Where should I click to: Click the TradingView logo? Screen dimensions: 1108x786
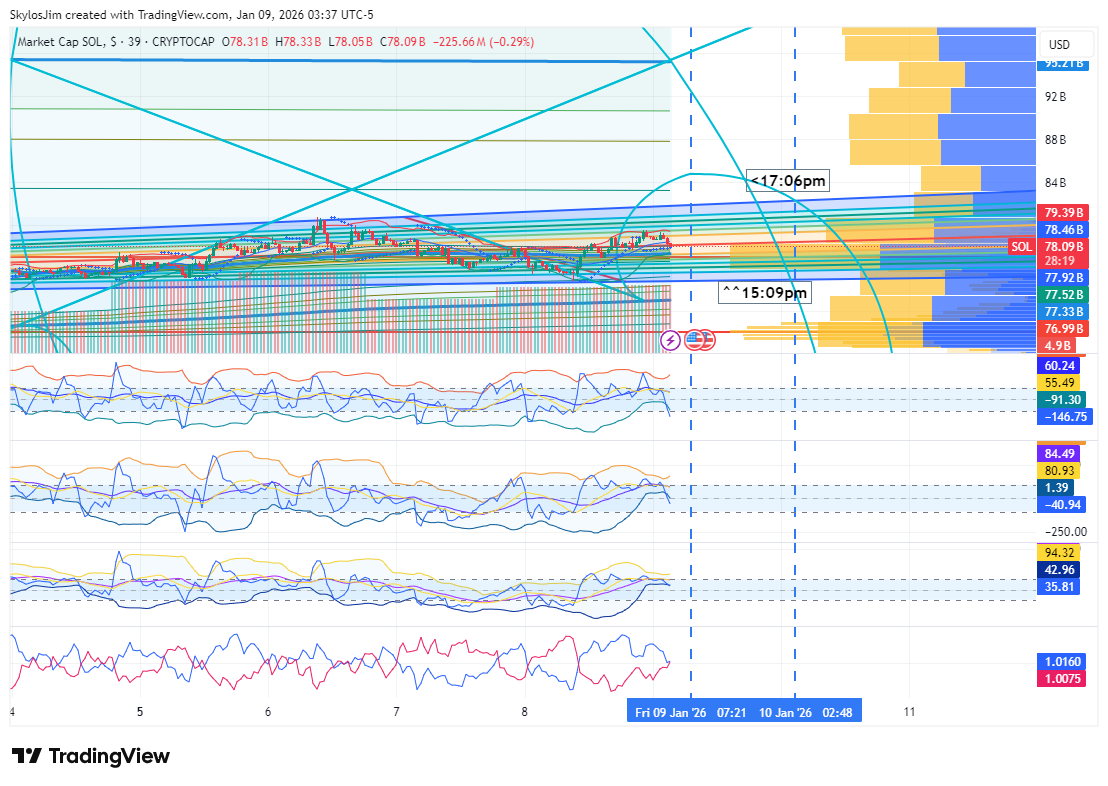(x=91, y=756)
